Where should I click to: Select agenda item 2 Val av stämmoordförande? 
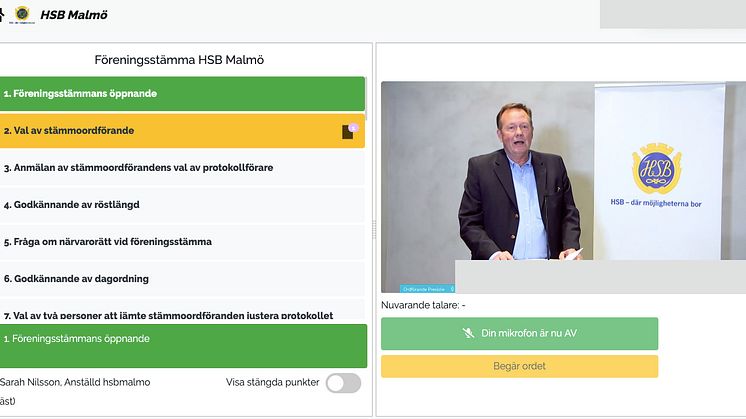click(170, 131)
